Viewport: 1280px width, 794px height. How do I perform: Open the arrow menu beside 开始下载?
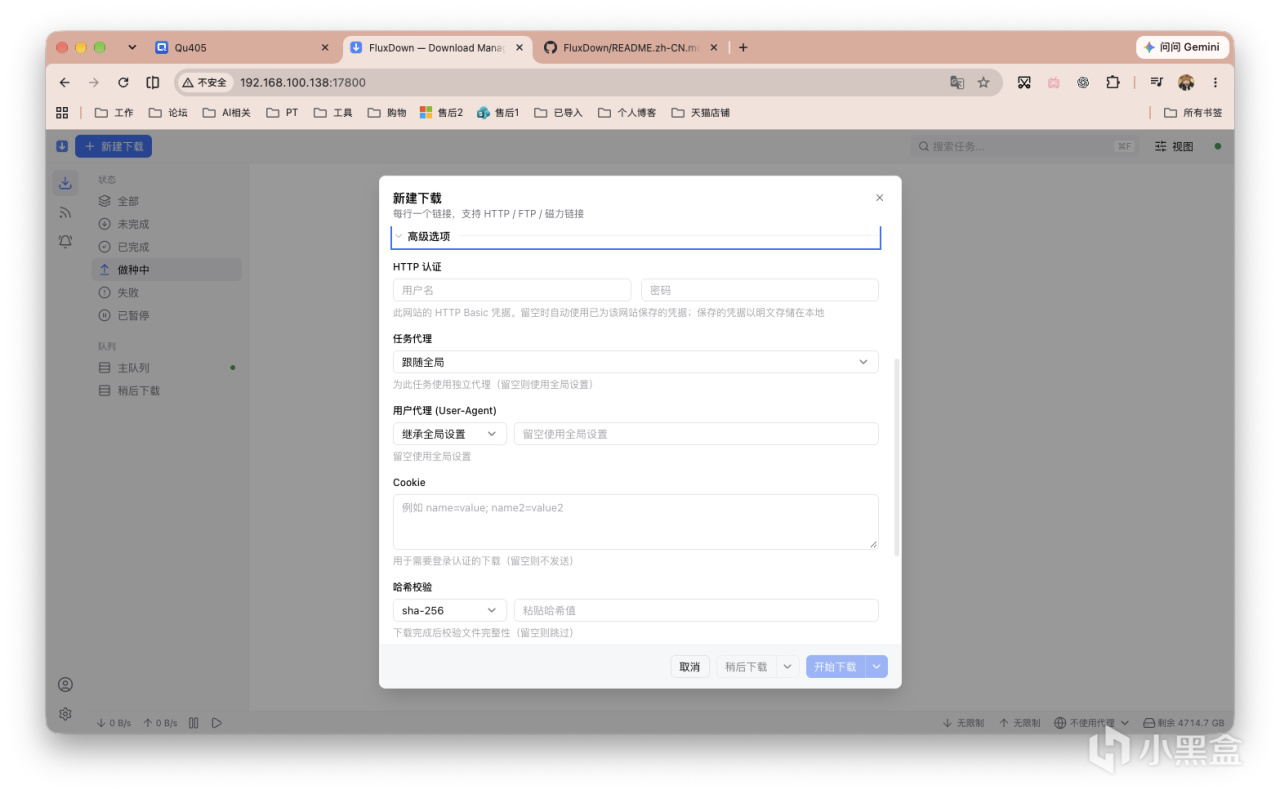[x=877, y=667]
